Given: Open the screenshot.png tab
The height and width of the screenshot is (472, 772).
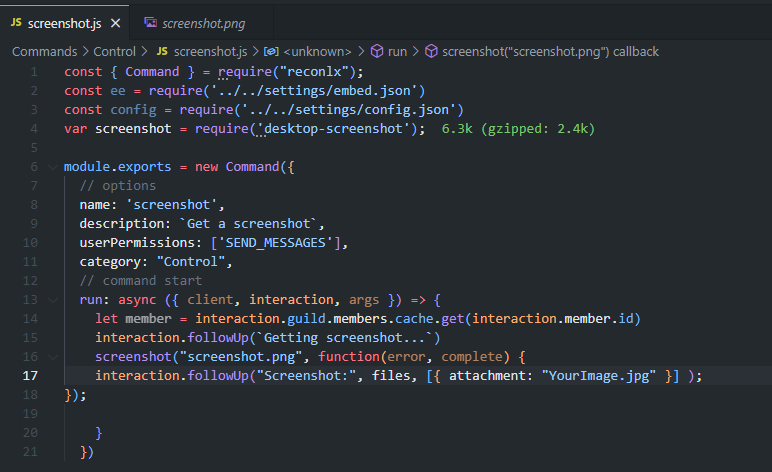Looking at the screenshot, I should coord(201,23).
